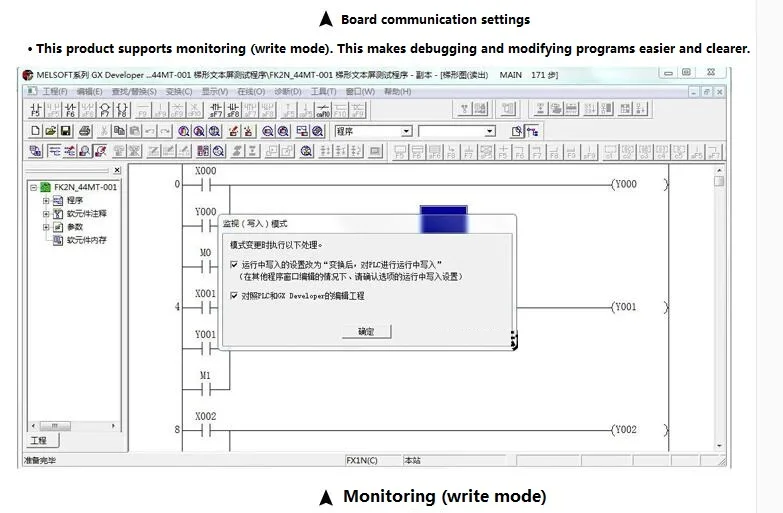
Task: Collapse the FK2N_44MT-001 tree root
Action: click(x=33, y=188)
